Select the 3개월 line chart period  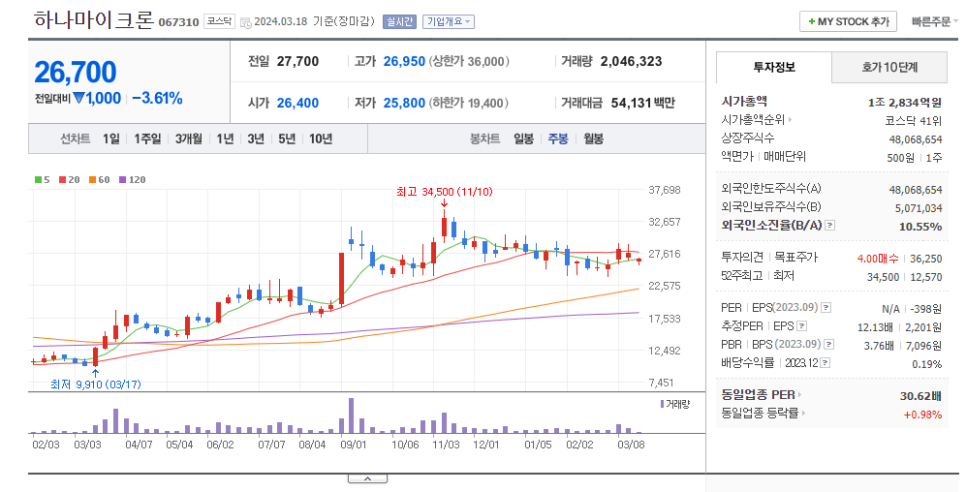[189, 139]
